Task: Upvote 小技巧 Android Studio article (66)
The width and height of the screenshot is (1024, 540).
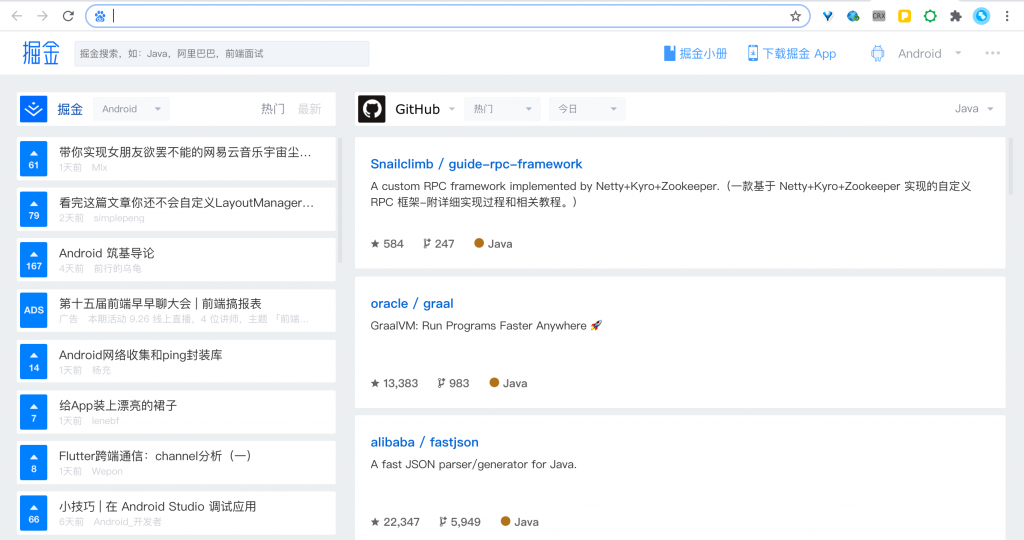Action: tap(33, 513)
